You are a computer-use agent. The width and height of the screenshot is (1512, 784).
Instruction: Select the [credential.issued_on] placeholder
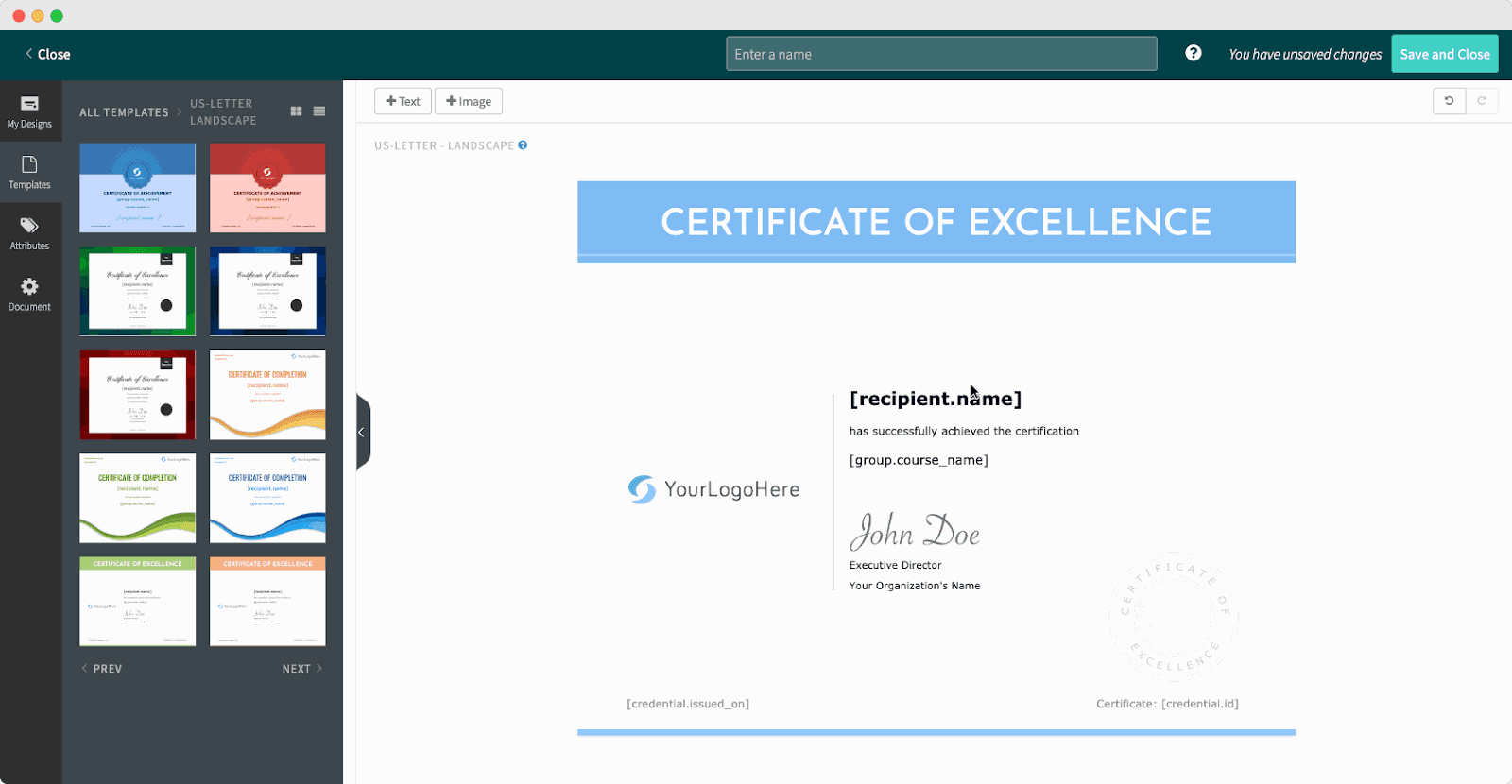click(688, 704)
